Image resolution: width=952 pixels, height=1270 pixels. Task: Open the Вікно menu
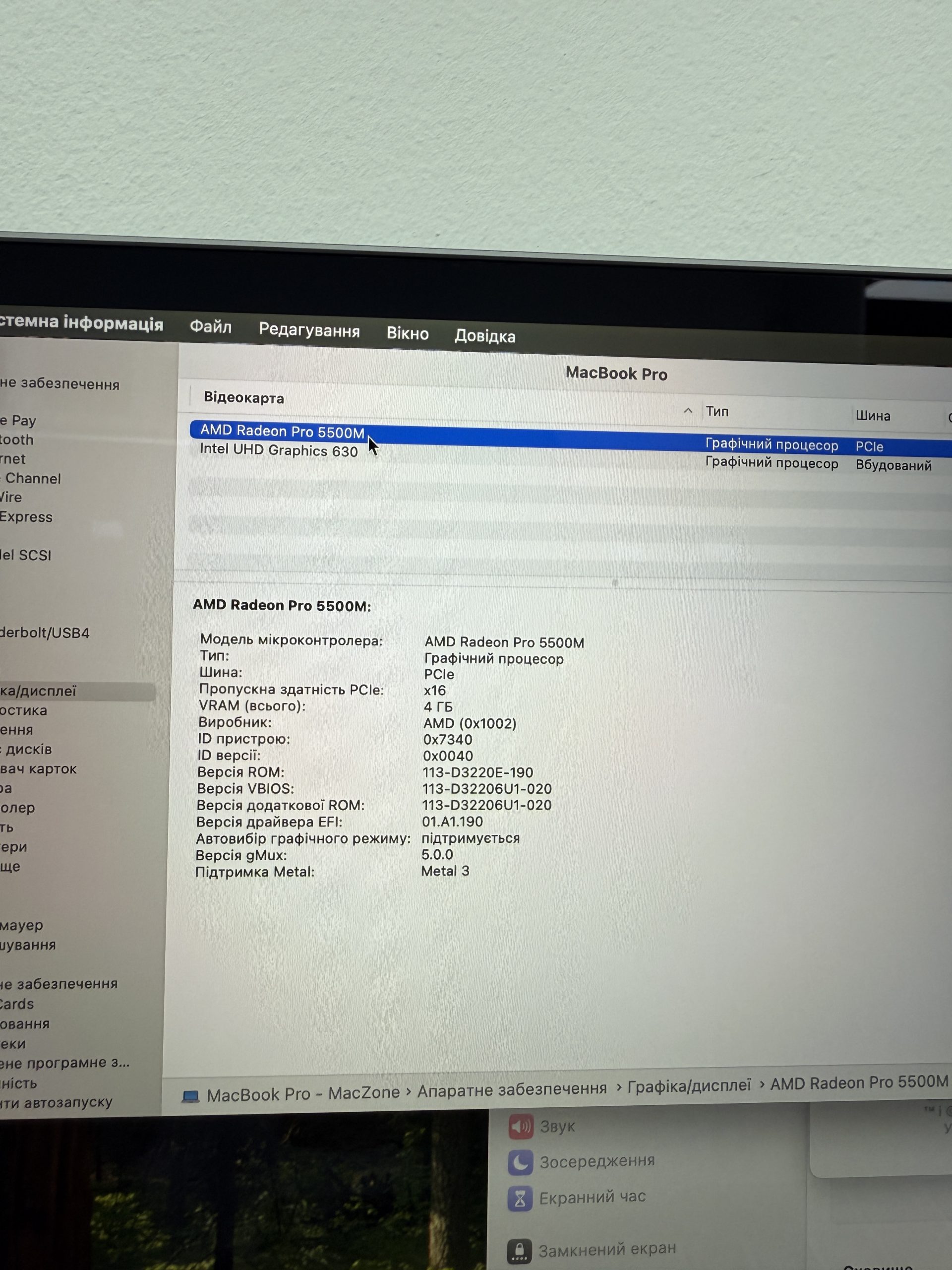[408, 333]
